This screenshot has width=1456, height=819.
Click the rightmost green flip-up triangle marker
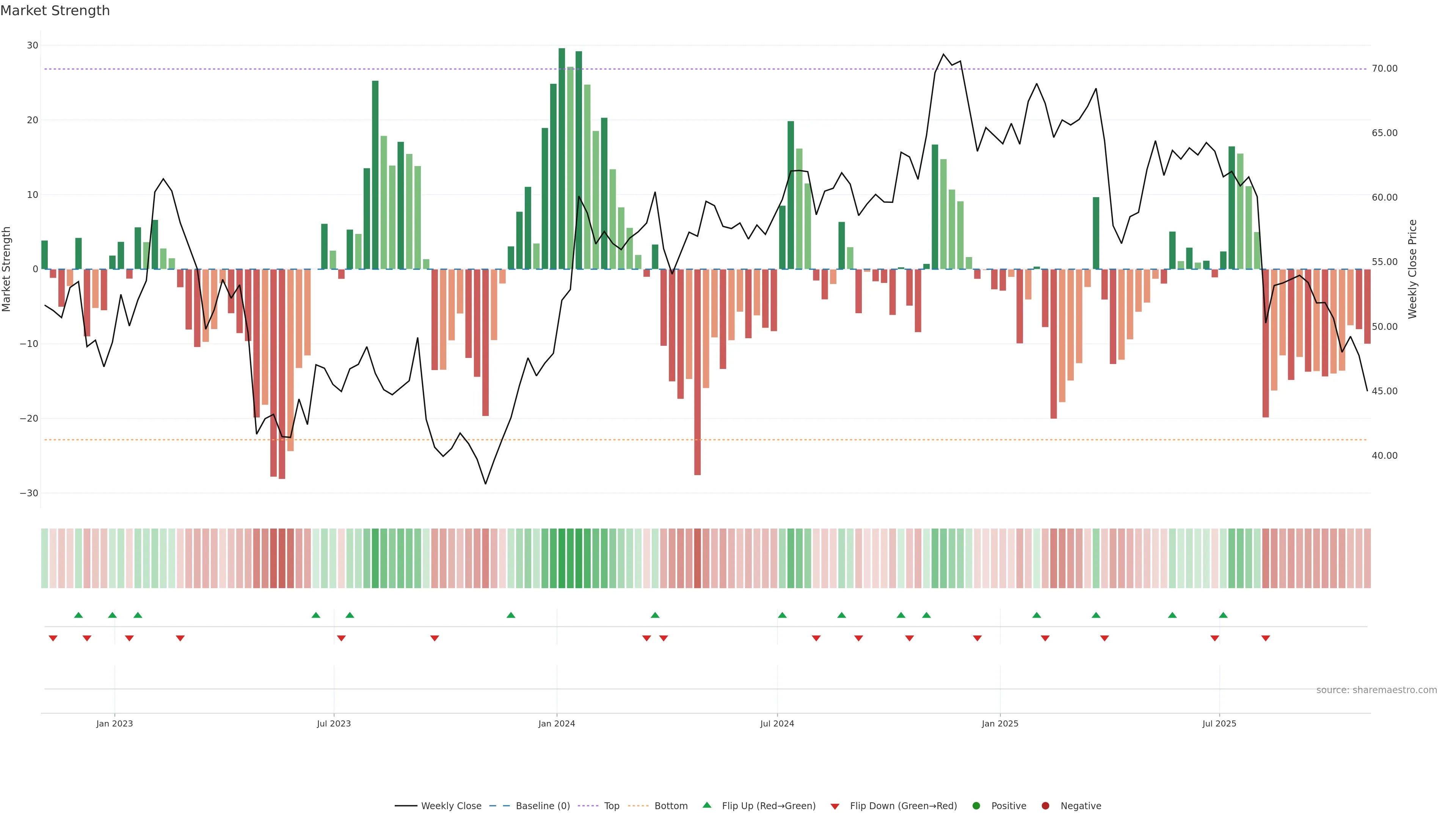(1223, 615)
